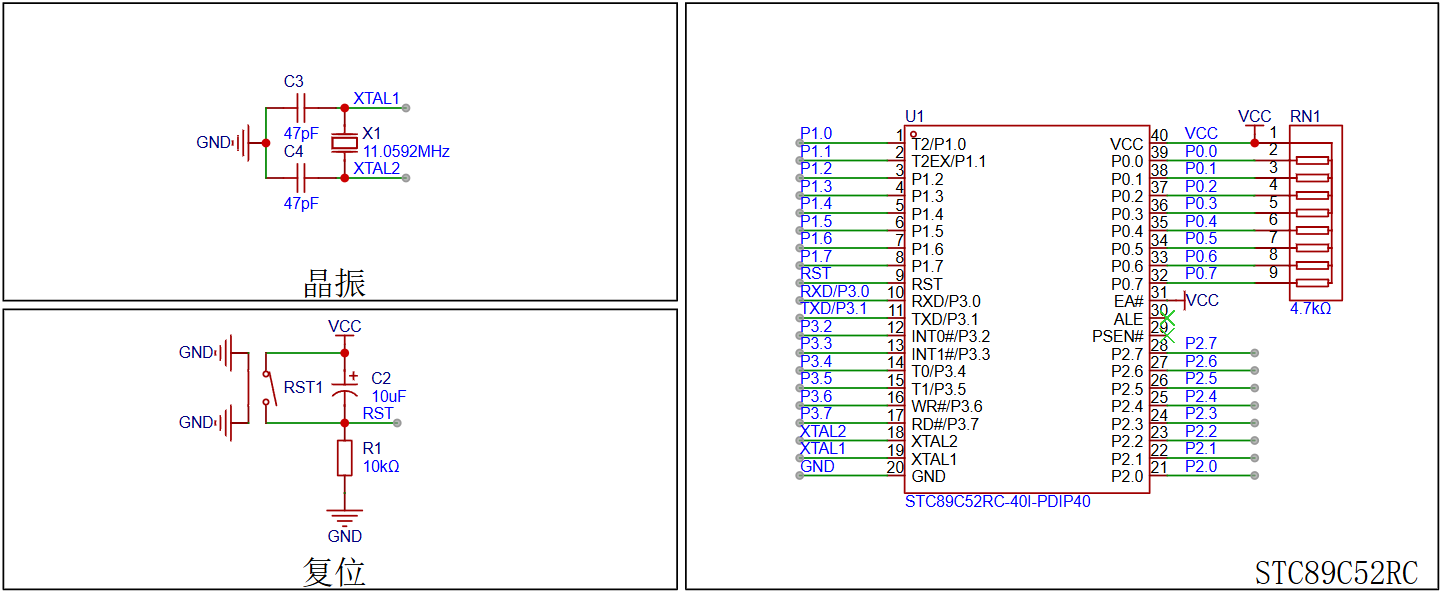The height and width of the screenshot is (592, 1442).
Task: Click the RST1 designator label
Action: (303, 387)
